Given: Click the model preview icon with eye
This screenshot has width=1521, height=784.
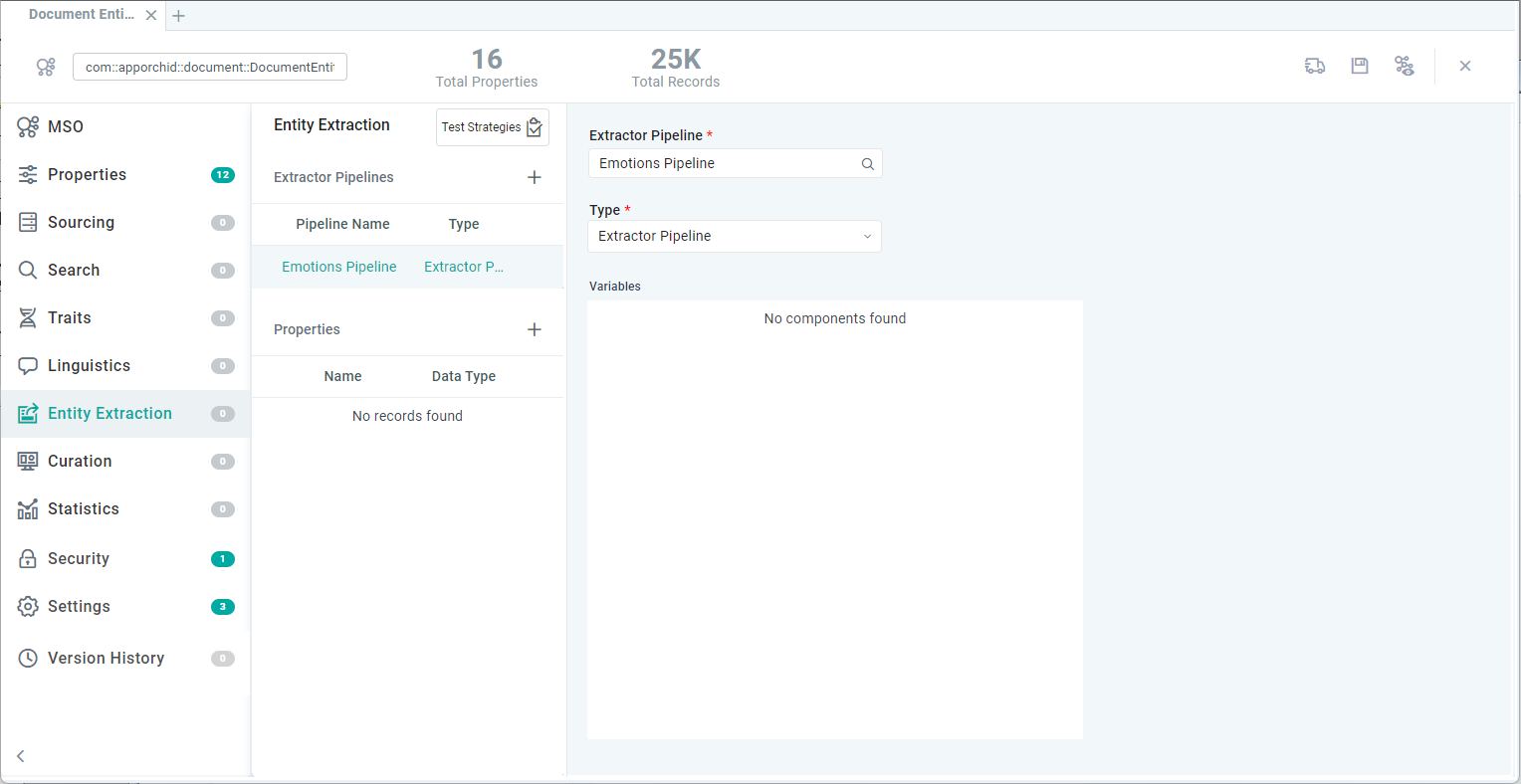Looking at the screenshot, I should pyautogui.click(x=1404, y=66).
